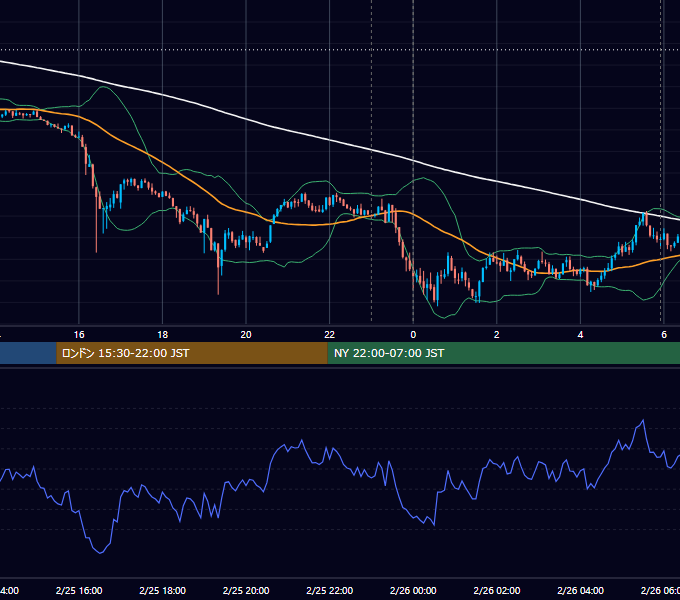Click the 0 hour axis label
Screen dimensions: 680x600
[413, 335]
